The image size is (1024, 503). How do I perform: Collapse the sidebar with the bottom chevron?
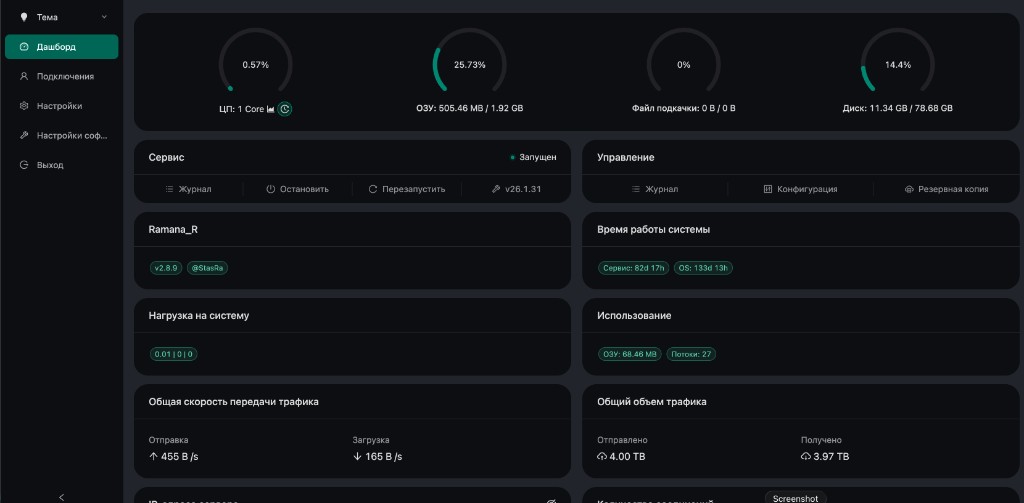pyautogui.click(x=61, y=497)
